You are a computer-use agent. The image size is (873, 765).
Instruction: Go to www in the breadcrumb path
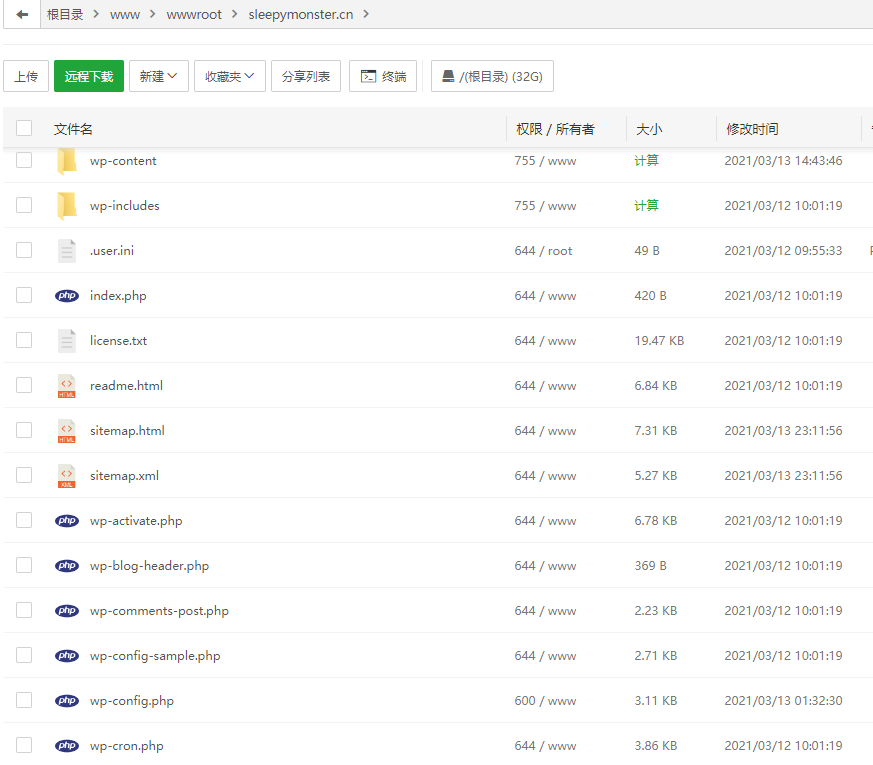point(125,14)
